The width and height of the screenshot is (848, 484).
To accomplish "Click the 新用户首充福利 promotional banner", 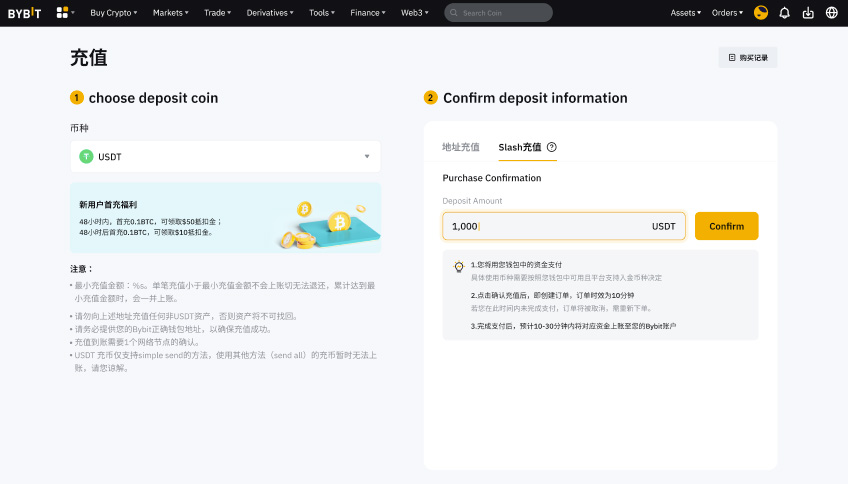I will tap(226, 217).
